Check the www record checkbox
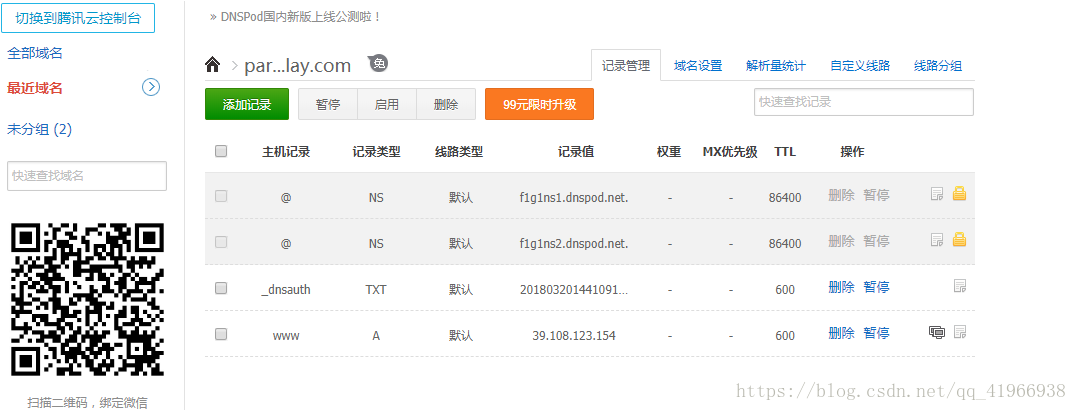The image size is (1077, 410). click(220, 334)
